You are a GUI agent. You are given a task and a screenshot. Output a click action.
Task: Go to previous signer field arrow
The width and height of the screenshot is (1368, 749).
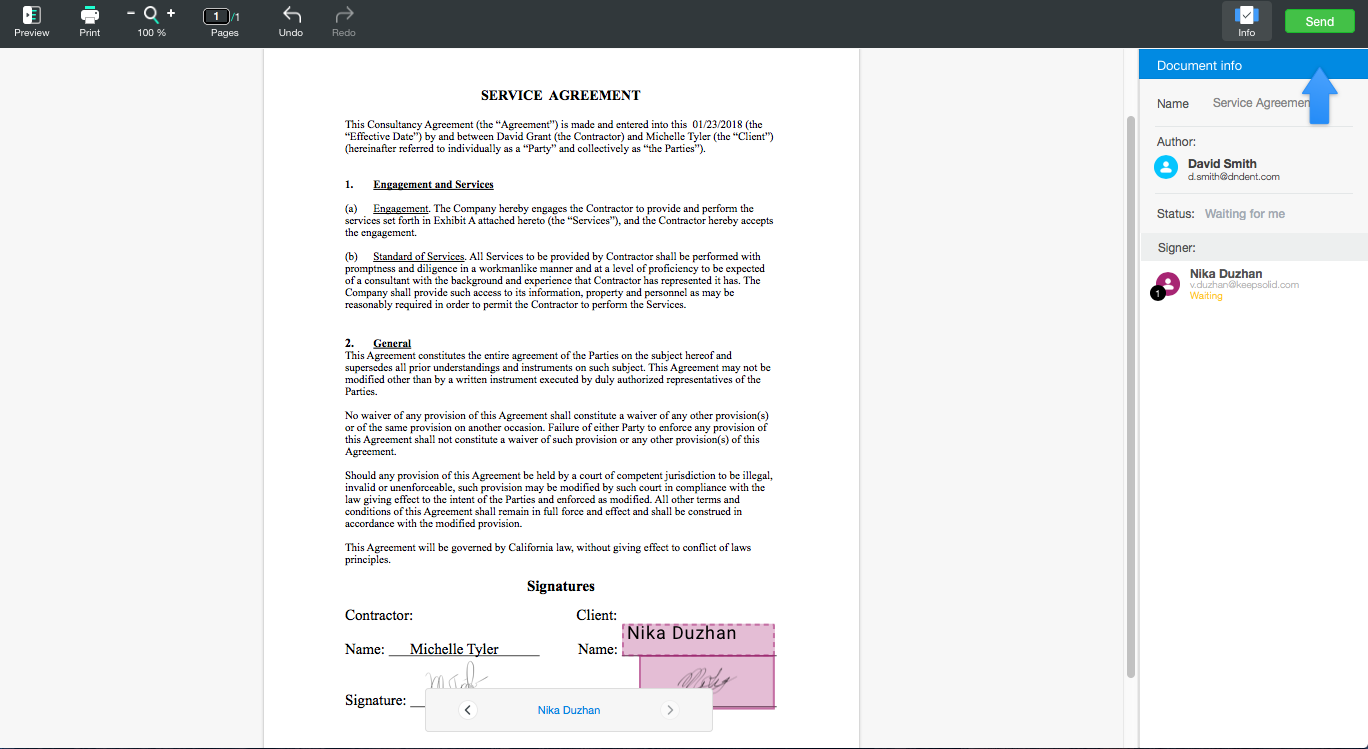pos(468,710)
